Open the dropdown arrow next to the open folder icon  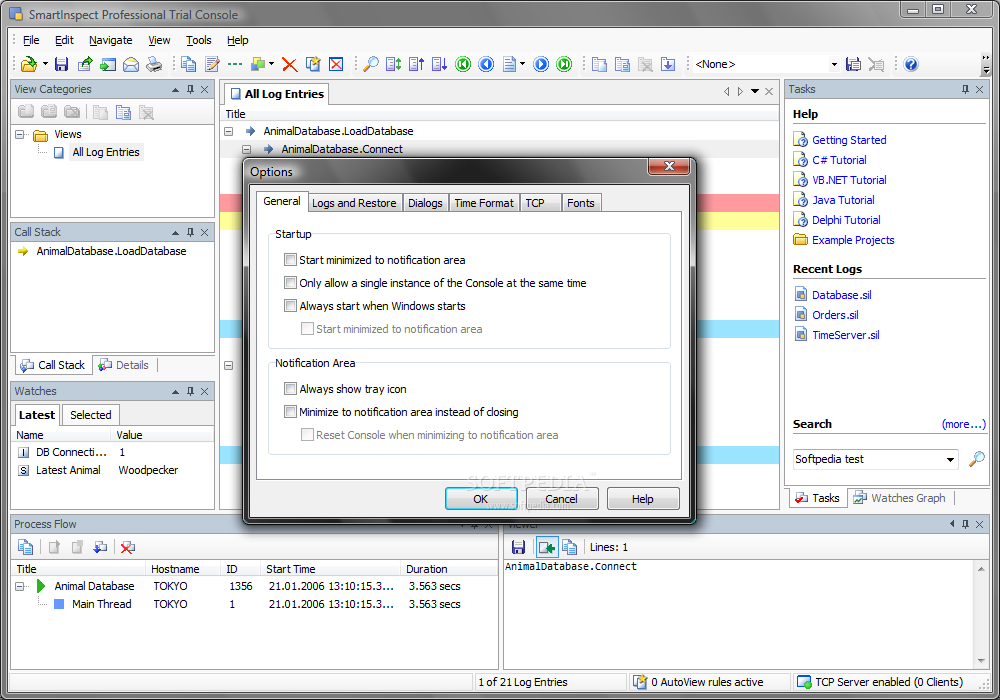[x=45, y=64]
